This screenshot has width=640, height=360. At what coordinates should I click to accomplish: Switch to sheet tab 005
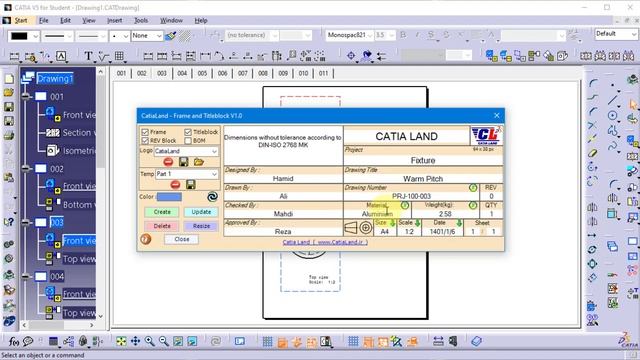pyautogui.click(x=202, y=73)
